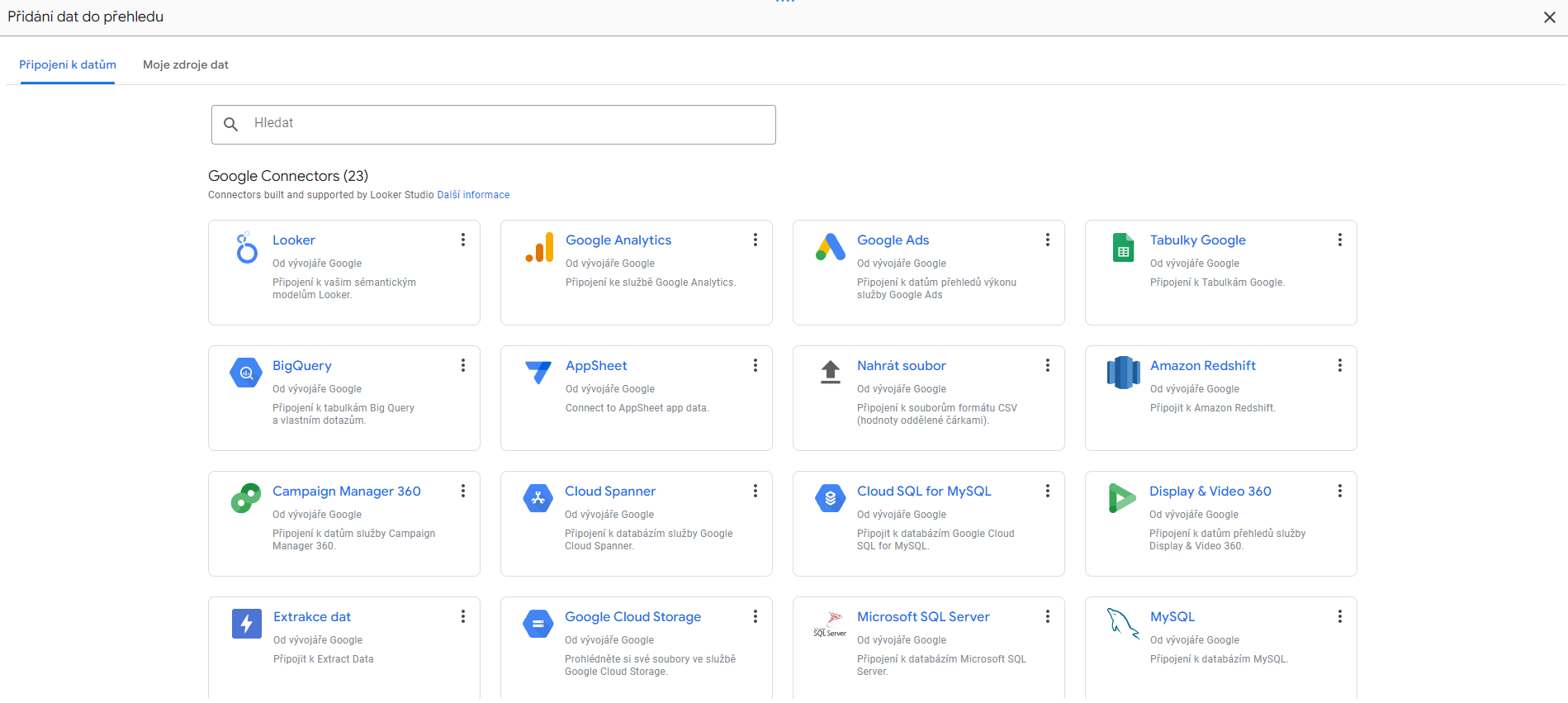Click the Nahrát soubor upload arrow icon
Viewport: 1568px width, 703px height.
831,373
